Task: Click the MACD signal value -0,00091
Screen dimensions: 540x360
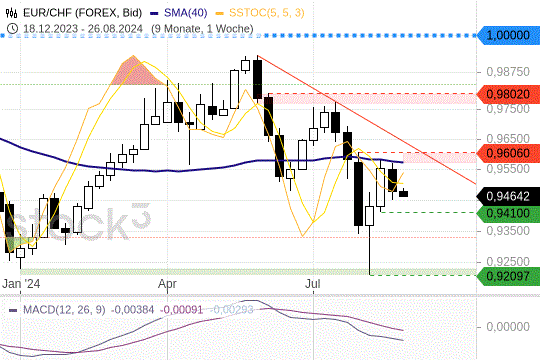Action: click(x=181, y=310)
